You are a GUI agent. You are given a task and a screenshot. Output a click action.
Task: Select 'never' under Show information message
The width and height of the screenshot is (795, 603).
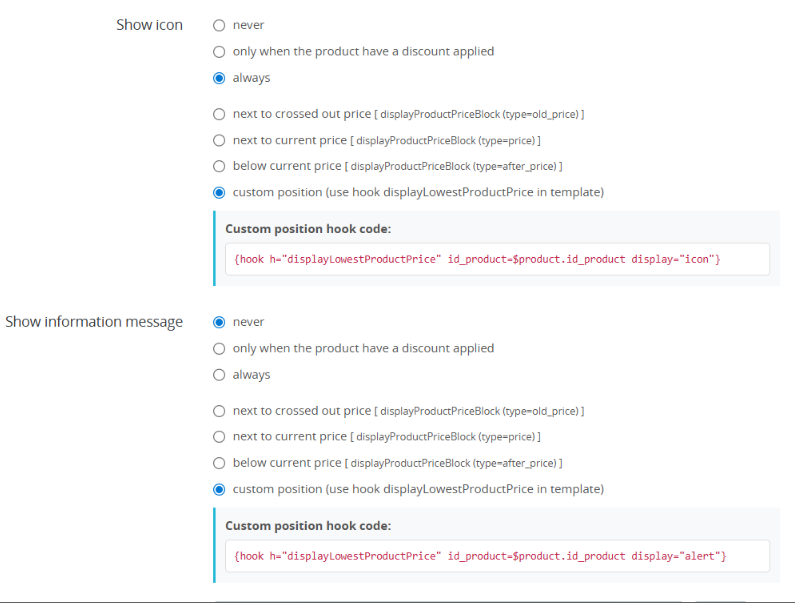coord(219,322)
